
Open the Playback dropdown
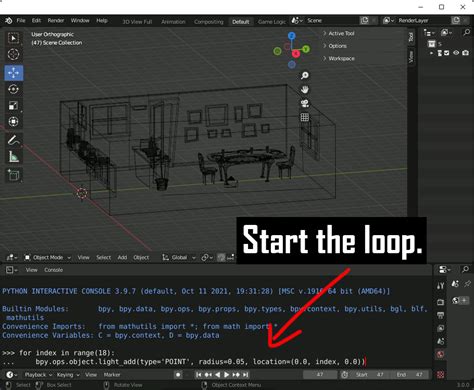point(38,375)
